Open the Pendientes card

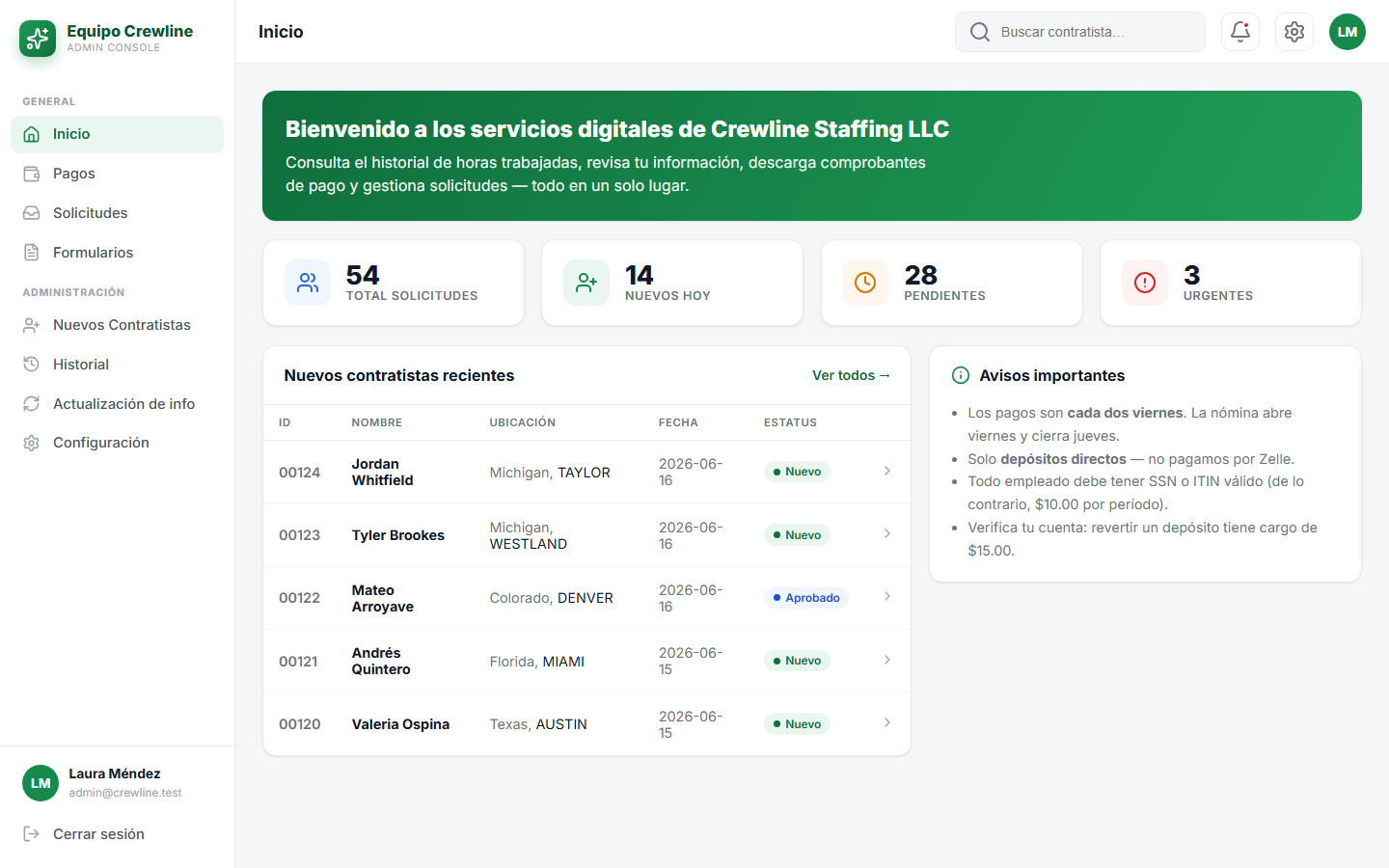(x=952, y=283)
